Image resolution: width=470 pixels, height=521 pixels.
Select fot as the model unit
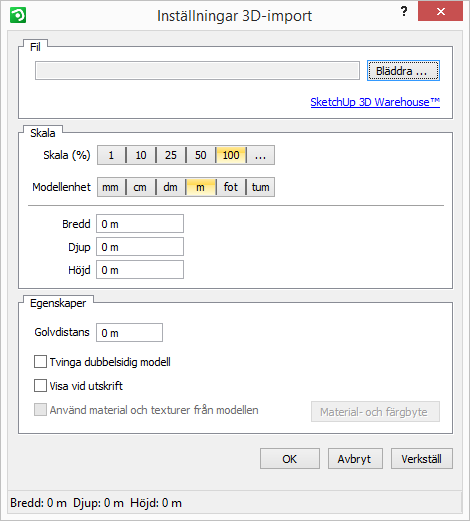pos(231,187)
